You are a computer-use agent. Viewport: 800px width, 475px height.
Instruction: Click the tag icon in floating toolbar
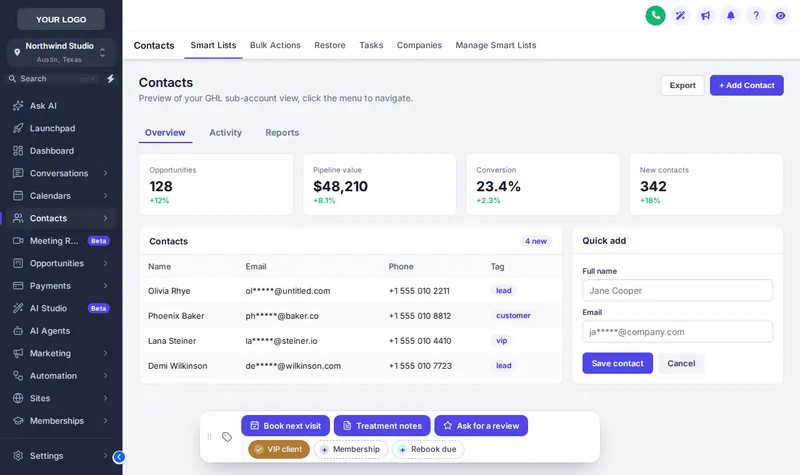227,437
